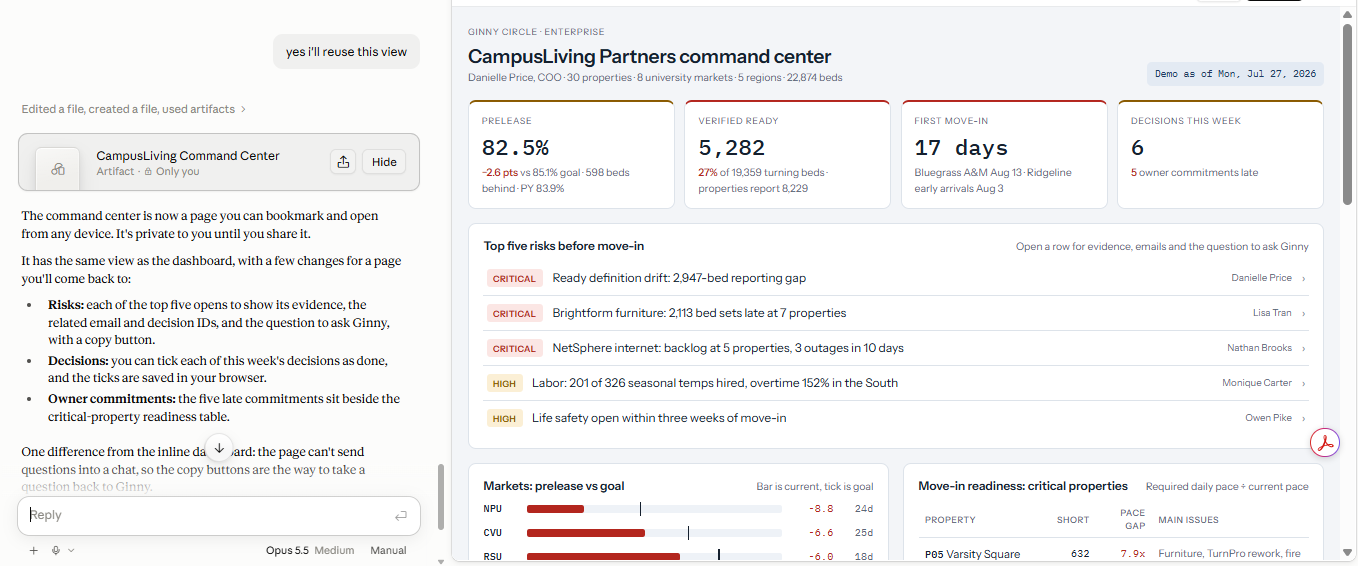This screenshot has width=1358, height=566.
Task: Click 'Furniture, TurnPro rework, fire' issues cell
Action: point(1229,554)
